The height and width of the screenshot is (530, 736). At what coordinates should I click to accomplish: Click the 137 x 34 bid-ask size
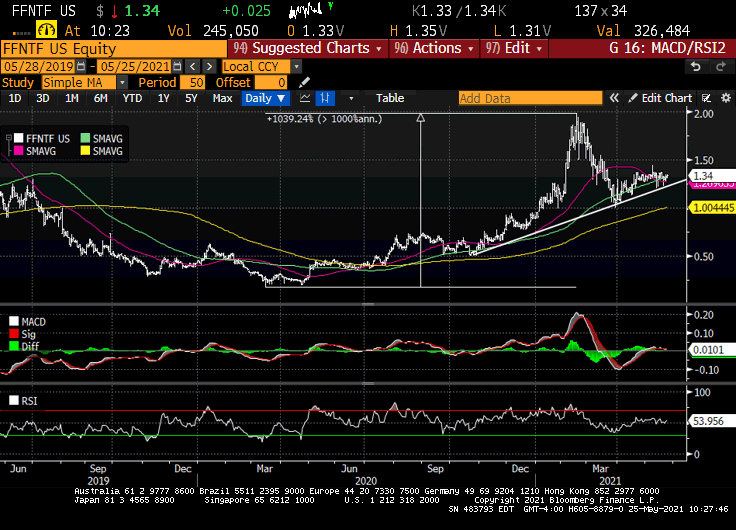[601, 10]
